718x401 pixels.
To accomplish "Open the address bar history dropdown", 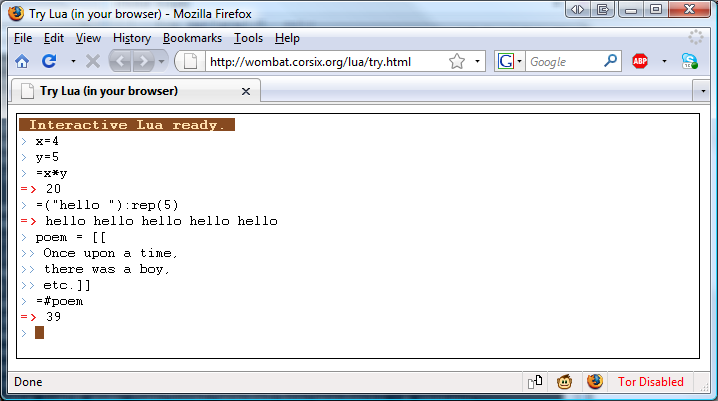I will [x=477, y=61].
